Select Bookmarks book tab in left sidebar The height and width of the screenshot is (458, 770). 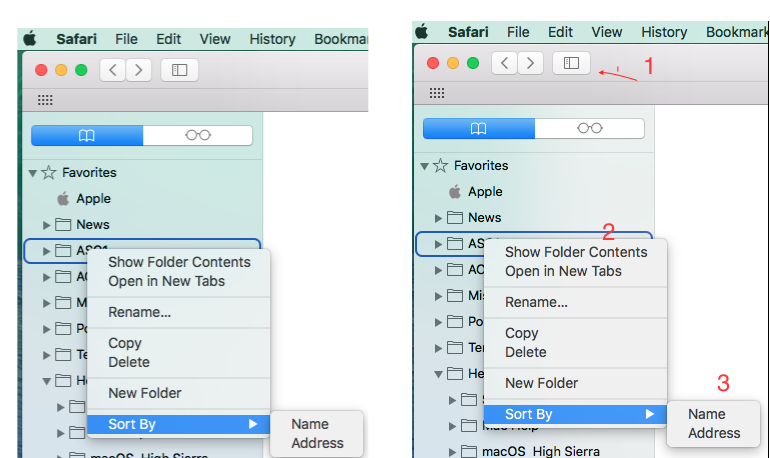click(87, 135)
